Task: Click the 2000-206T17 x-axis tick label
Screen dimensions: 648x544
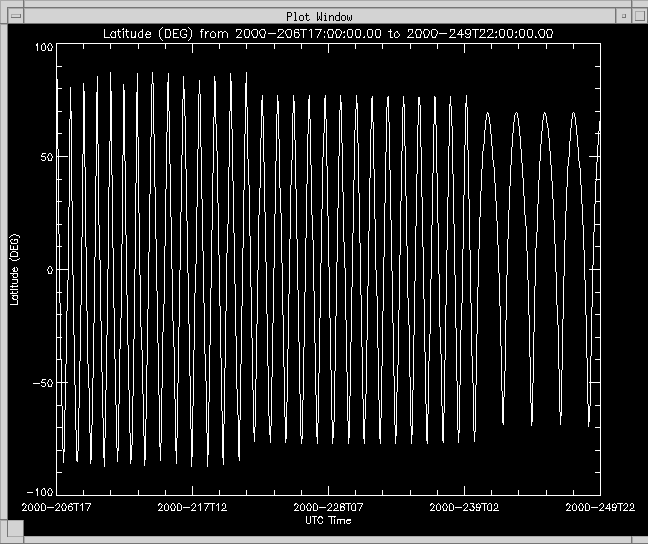Action: [x=58, y=508]
